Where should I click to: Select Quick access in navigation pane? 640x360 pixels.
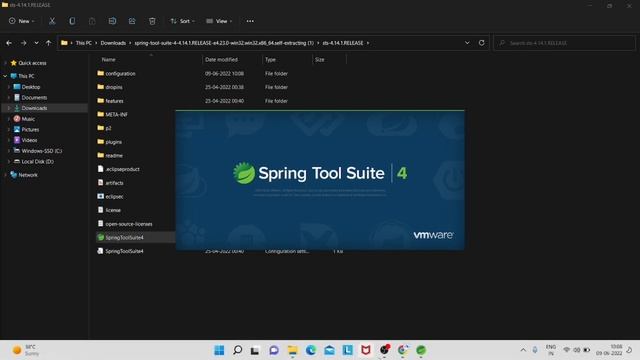(x=32, y=63)
